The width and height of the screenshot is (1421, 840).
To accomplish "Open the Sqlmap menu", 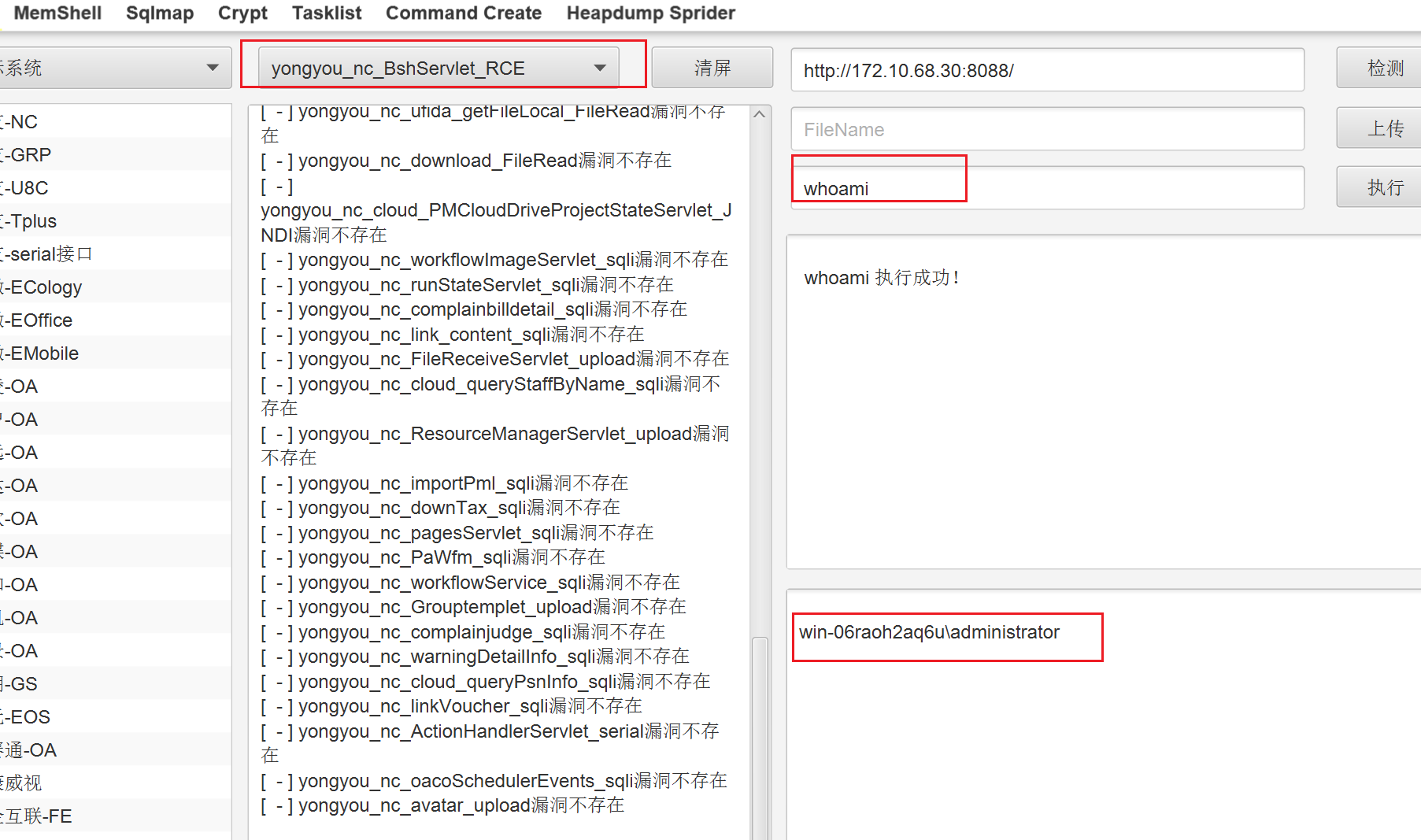I will point(160,13).
